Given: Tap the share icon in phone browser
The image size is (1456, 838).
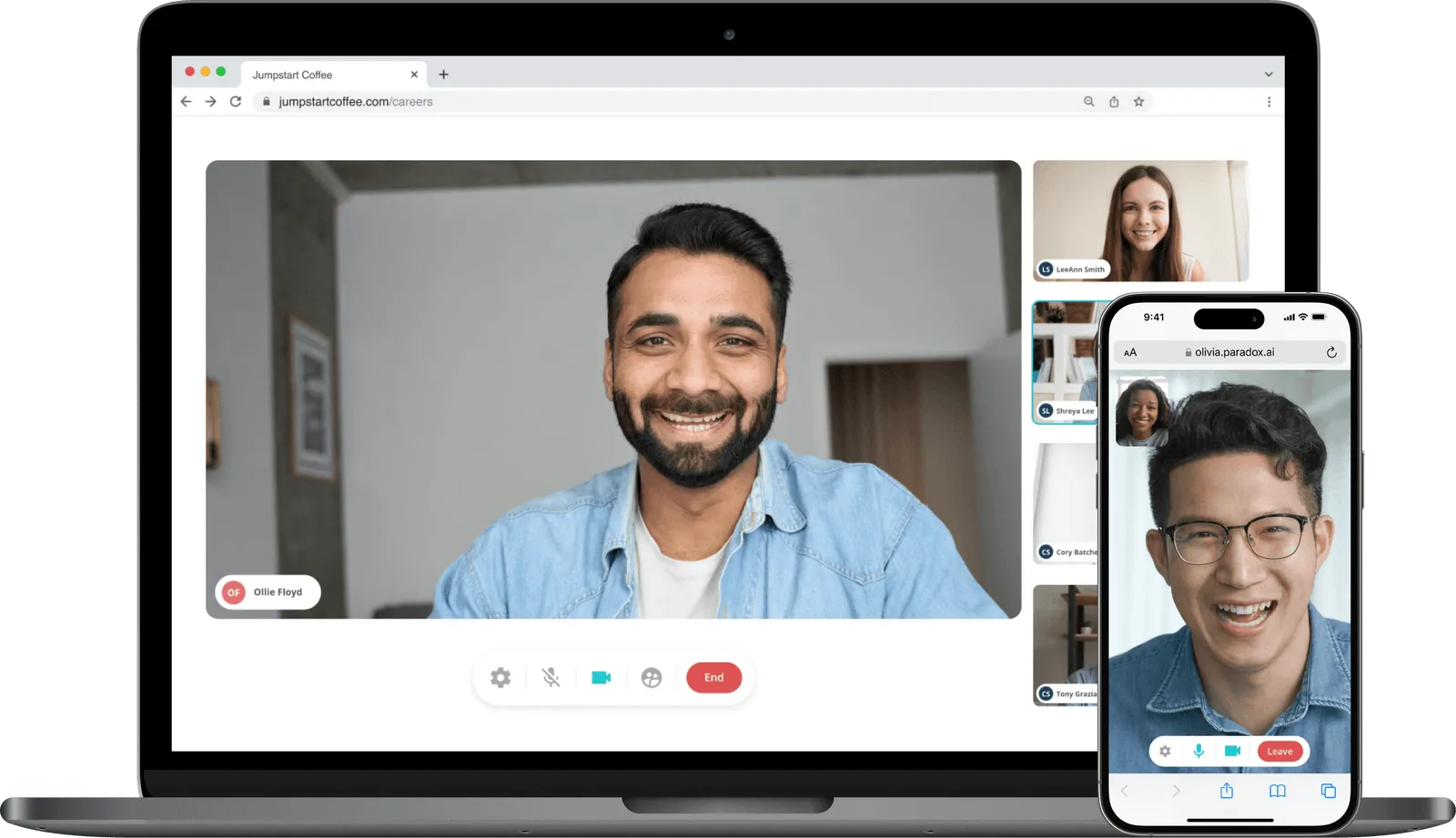Looking at the screenshot, I should [x=1227, y=791].
